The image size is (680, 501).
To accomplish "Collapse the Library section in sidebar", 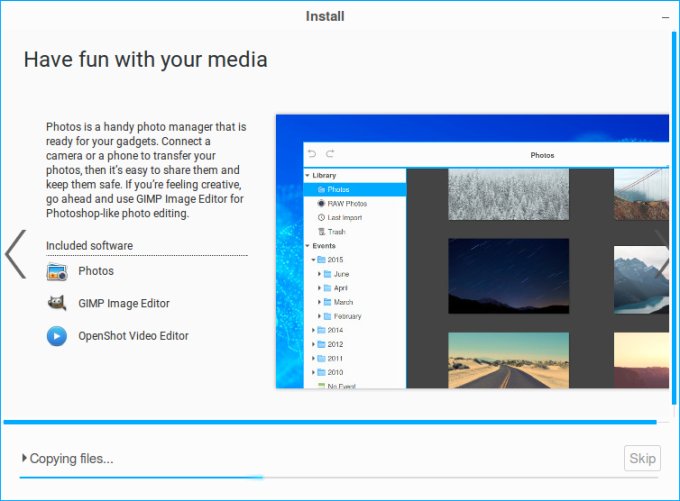I will click(x=308, y=176).
